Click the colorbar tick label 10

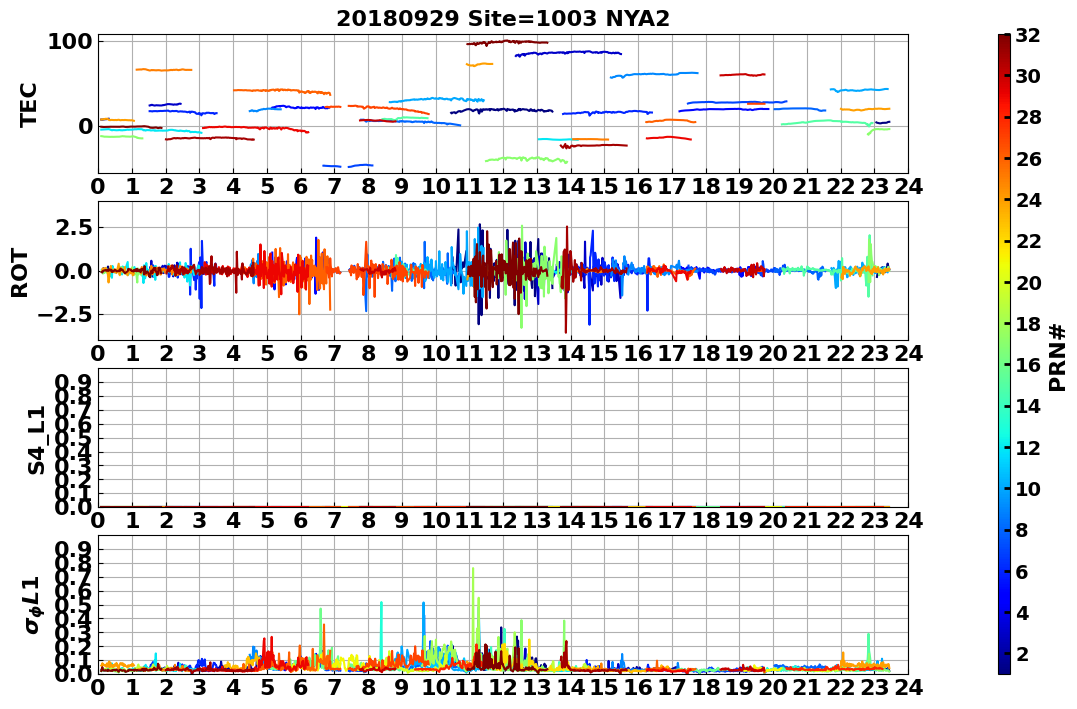(1028, 488)
